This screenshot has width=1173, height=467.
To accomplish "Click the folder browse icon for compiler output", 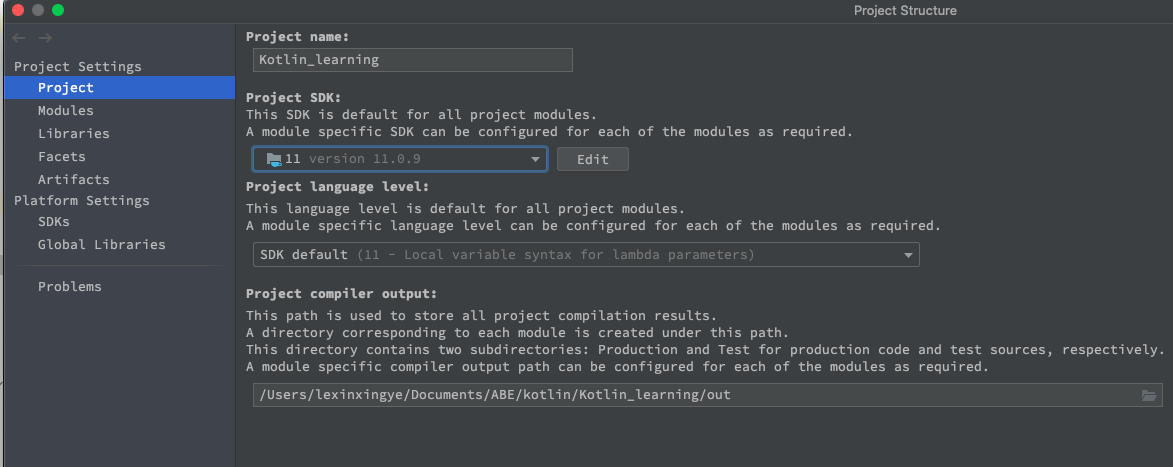I will pyautogui.click(x=1149, y=395).
